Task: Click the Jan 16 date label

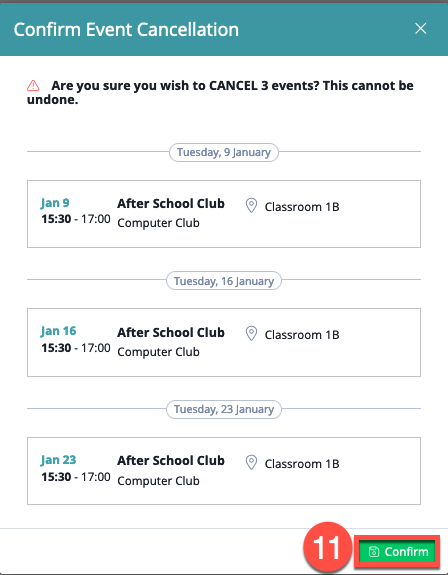Action: tap(58, 331)
